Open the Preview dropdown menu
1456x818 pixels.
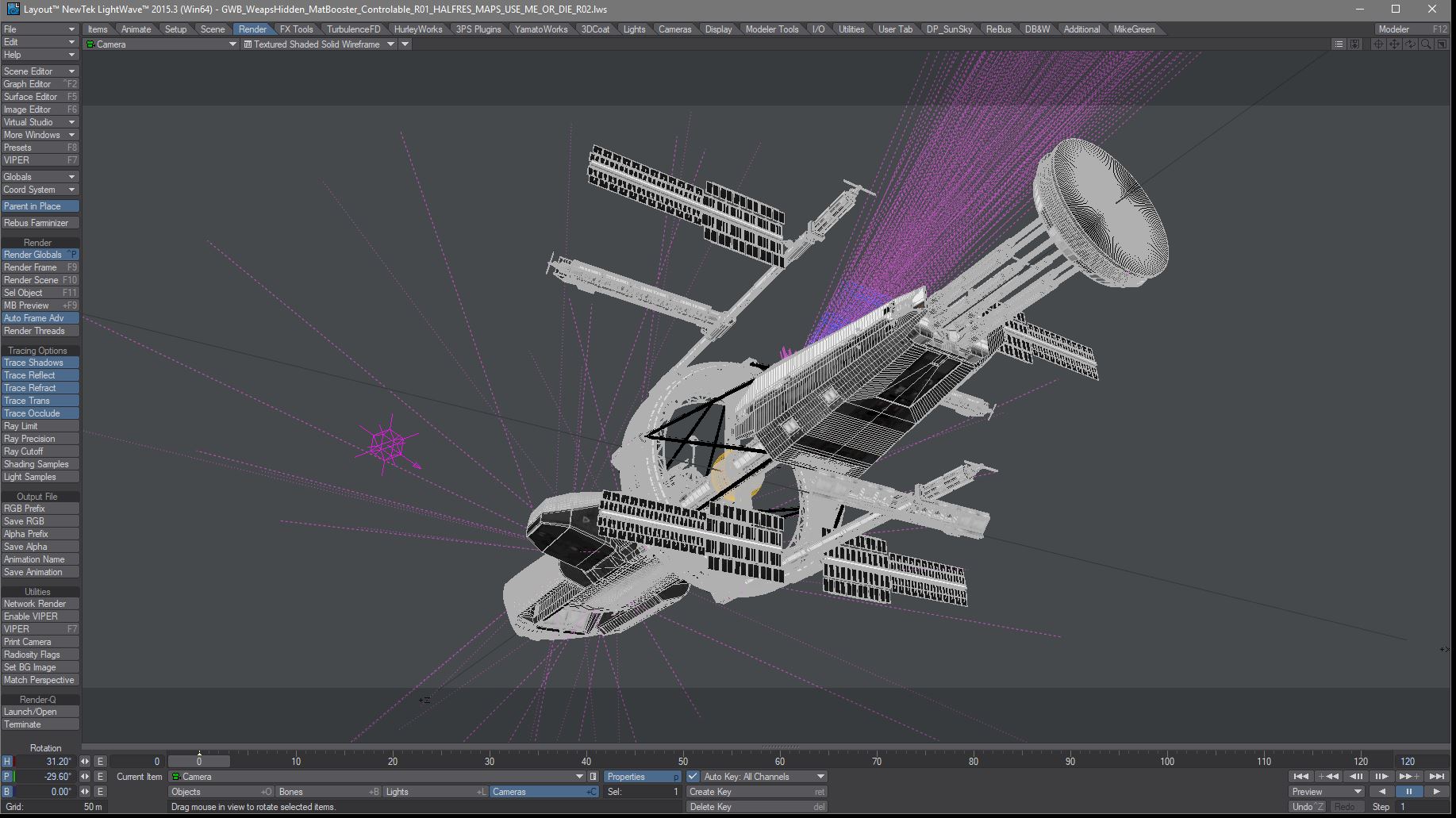point(1326,792)
